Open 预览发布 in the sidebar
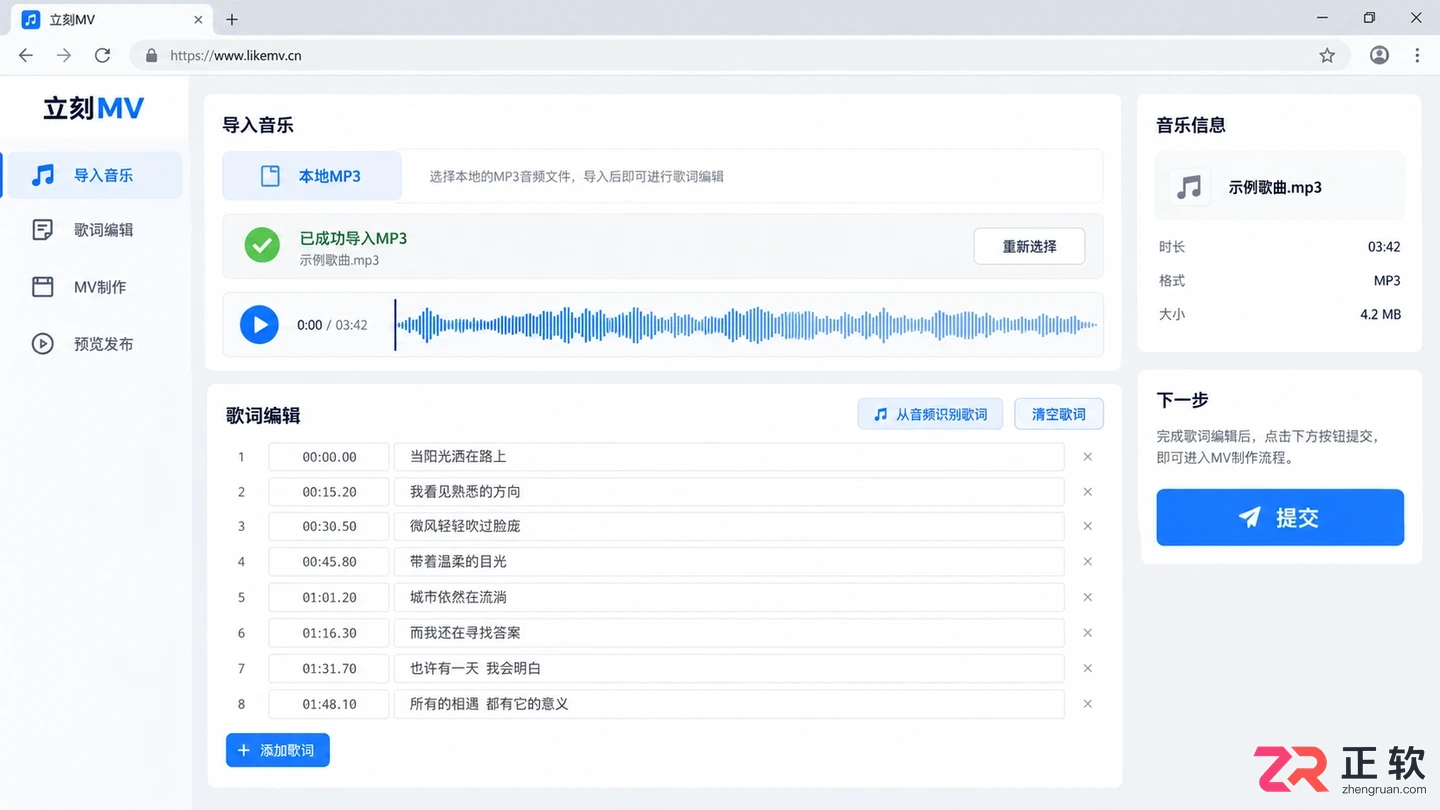 tap(93, 344)
